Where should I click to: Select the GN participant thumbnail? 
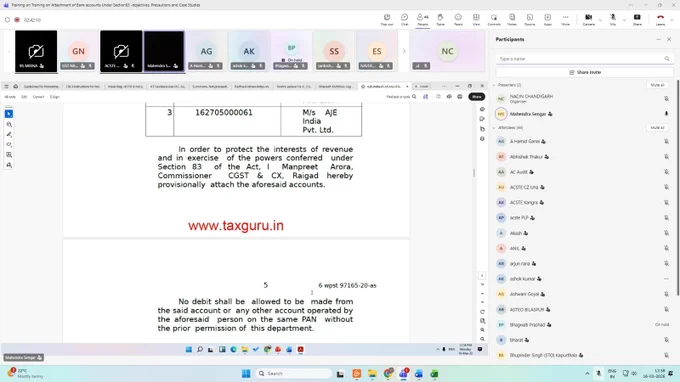click(78, 51)
